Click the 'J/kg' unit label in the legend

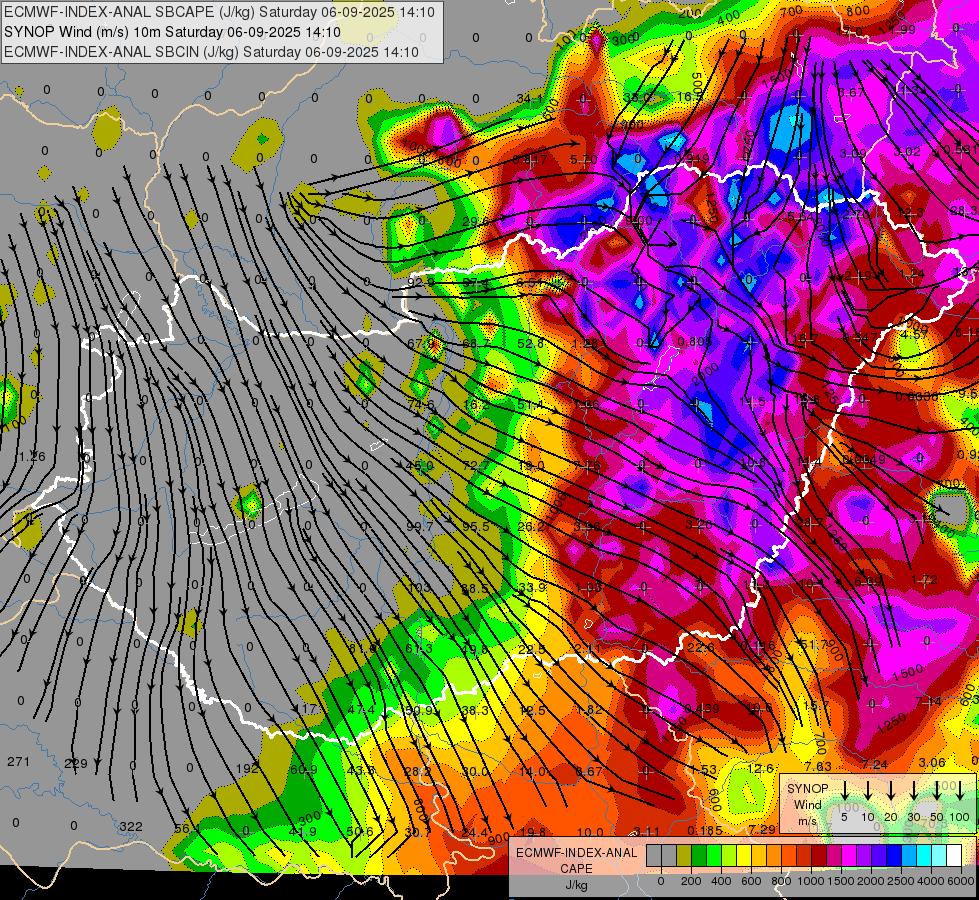576,885
